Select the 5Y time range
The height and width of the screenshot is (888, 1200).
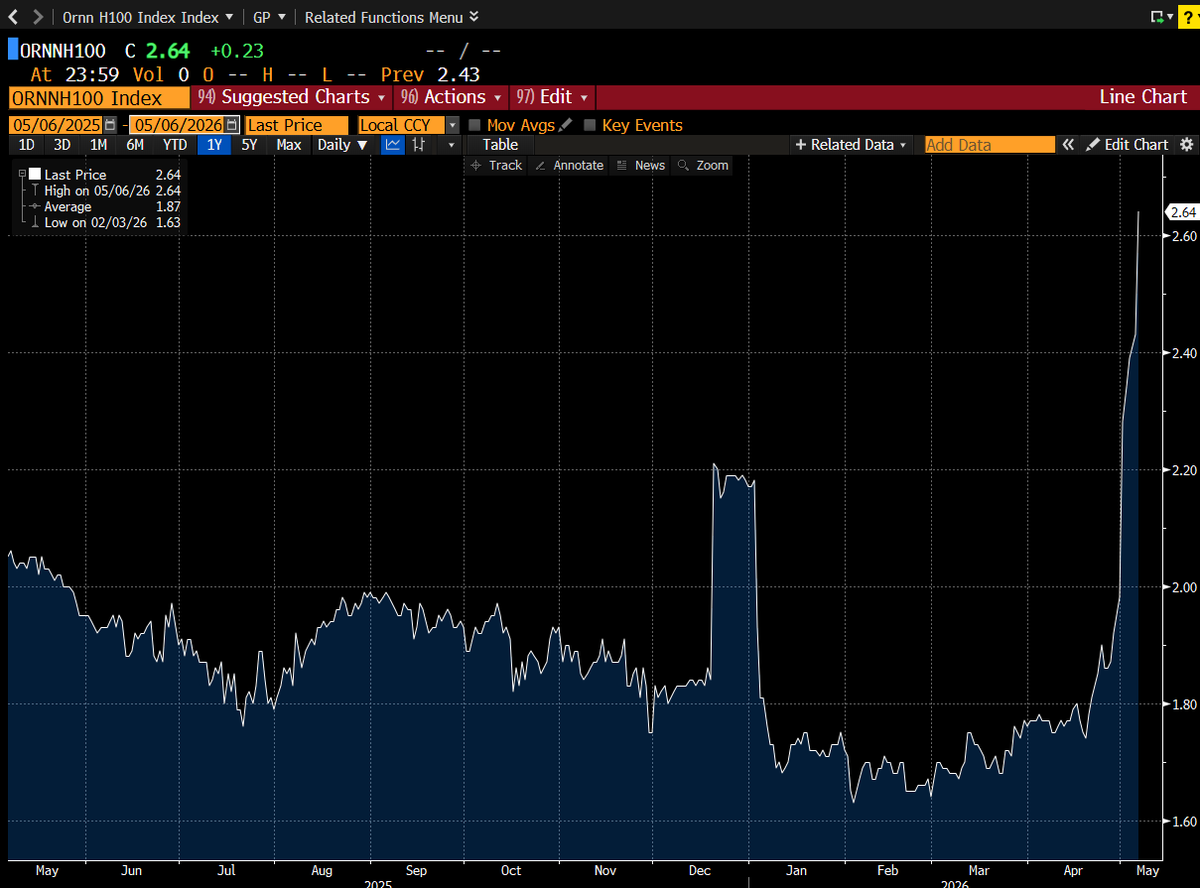(249, 145)
